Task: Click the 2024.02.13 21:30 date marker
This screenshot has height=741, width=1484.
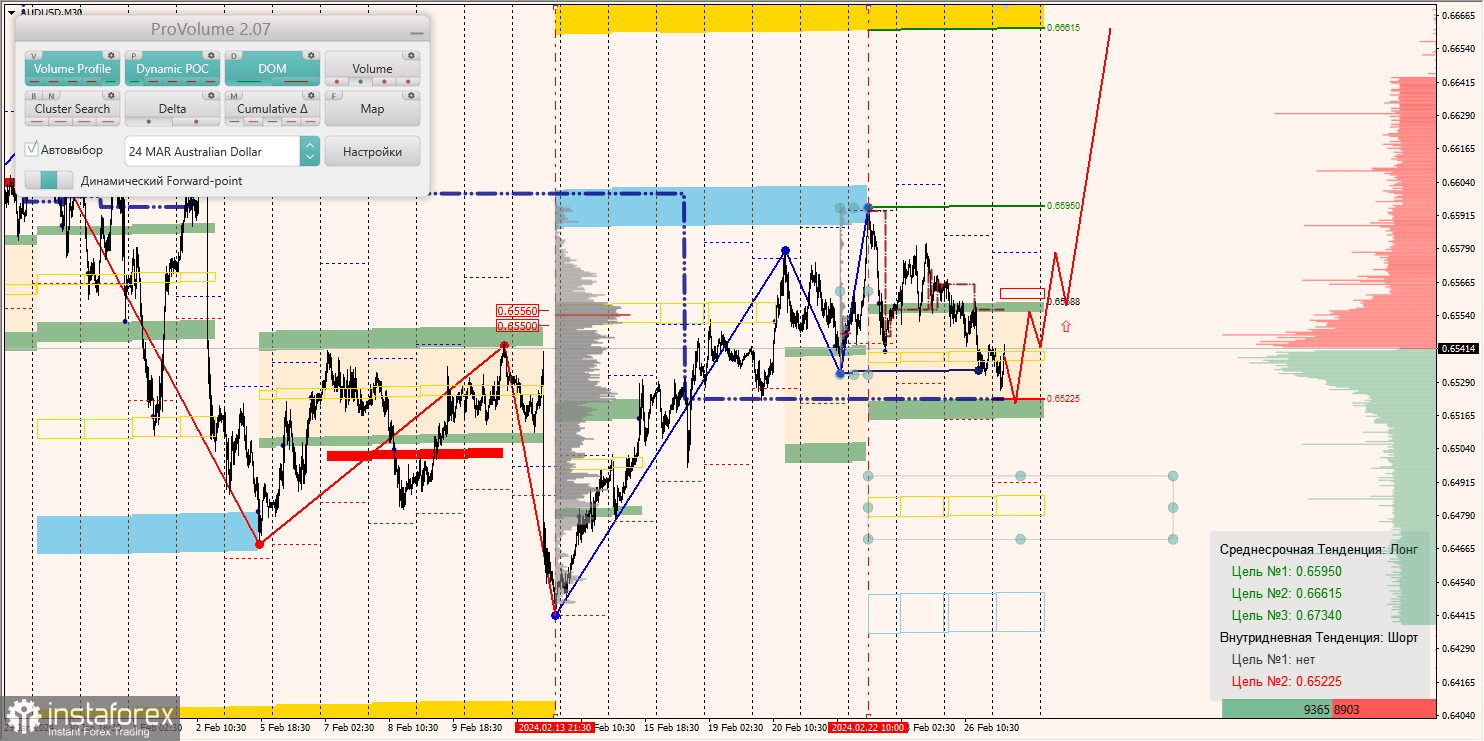Action: tap(555, 727)
